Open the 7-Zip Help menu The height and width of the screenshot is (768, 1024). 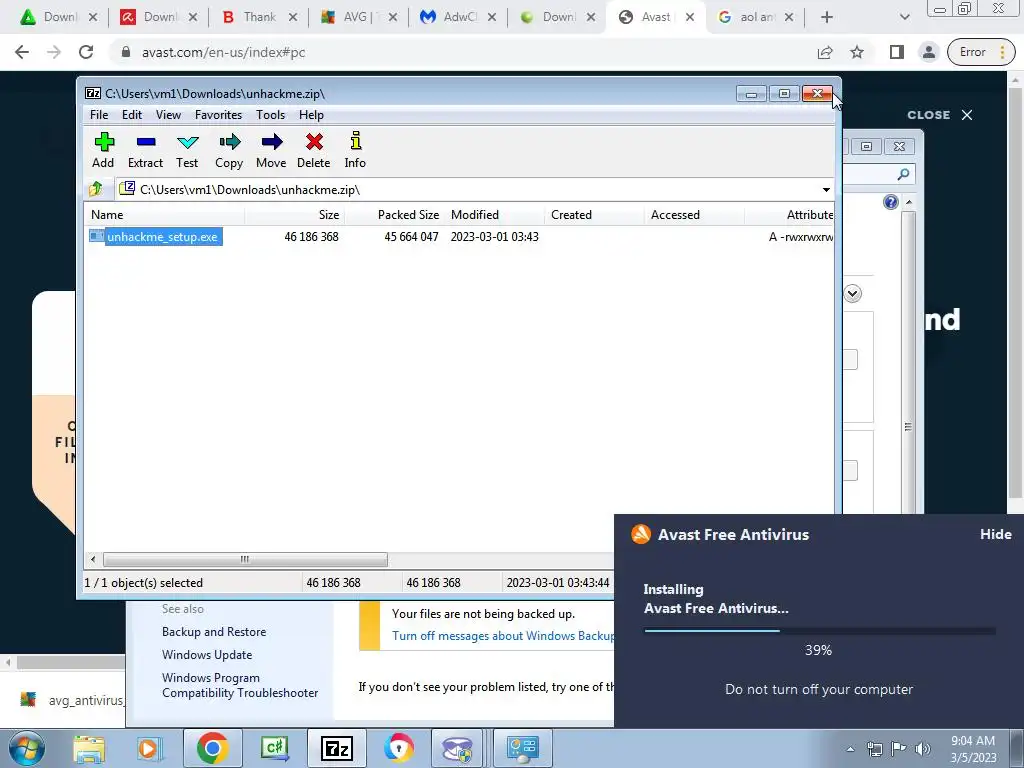click(x=312, y=115)
